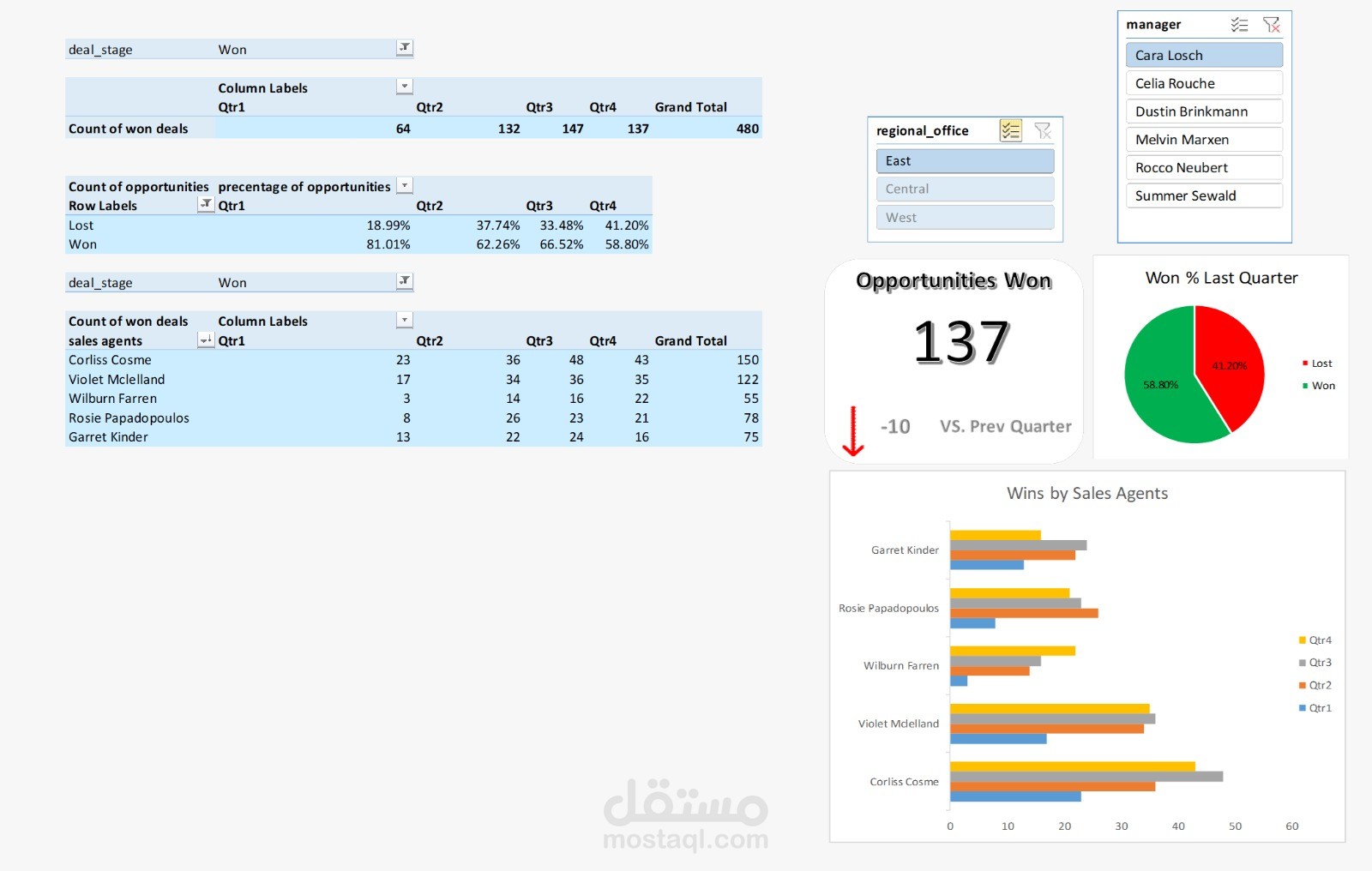Select Melvin Marxen in manager slicer
The width and height of the screenshot is (1372, 871).
pos(1204,140)
